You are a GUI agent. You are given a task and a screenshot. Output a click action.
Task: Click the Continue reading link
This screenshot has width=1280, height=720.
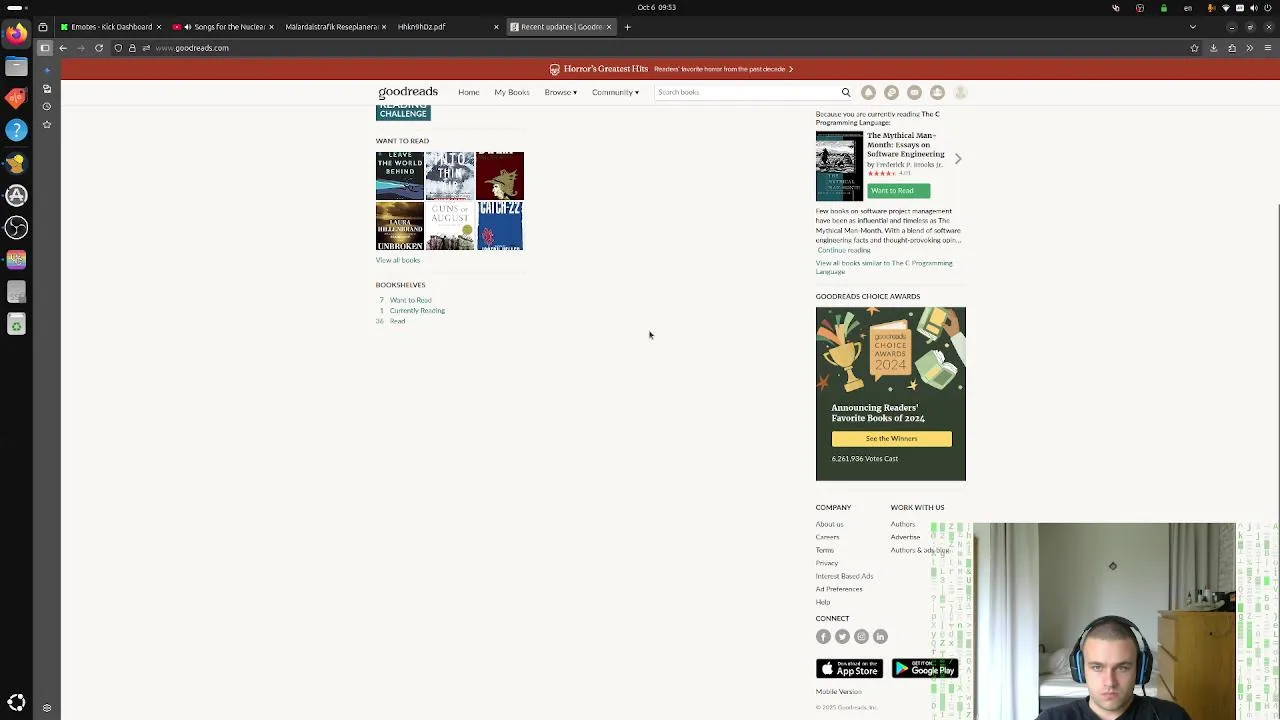[x=844, y=250]
